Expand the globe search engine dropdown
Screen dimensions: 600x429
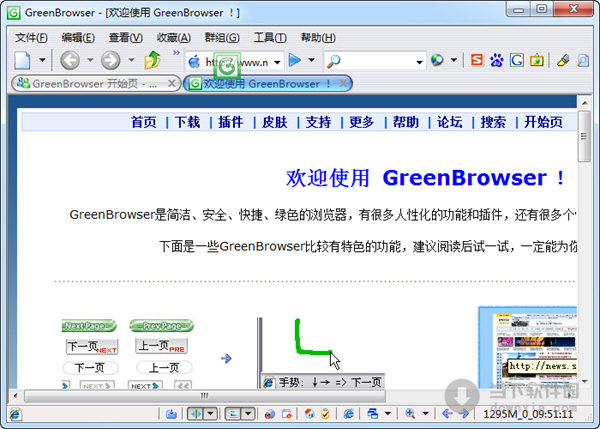coord(454,60)
